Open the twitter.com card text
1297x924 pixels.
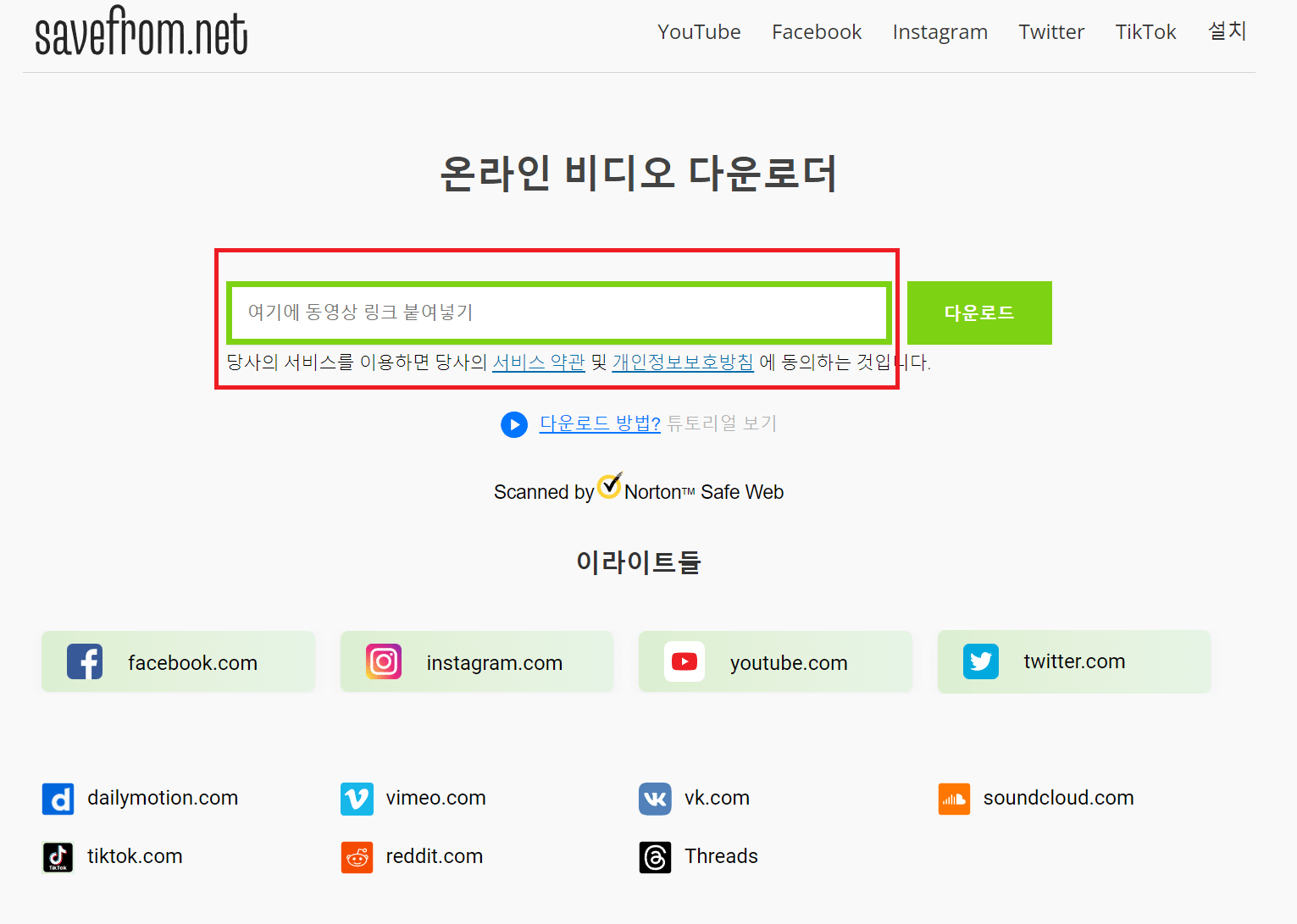pos(1074,661)
